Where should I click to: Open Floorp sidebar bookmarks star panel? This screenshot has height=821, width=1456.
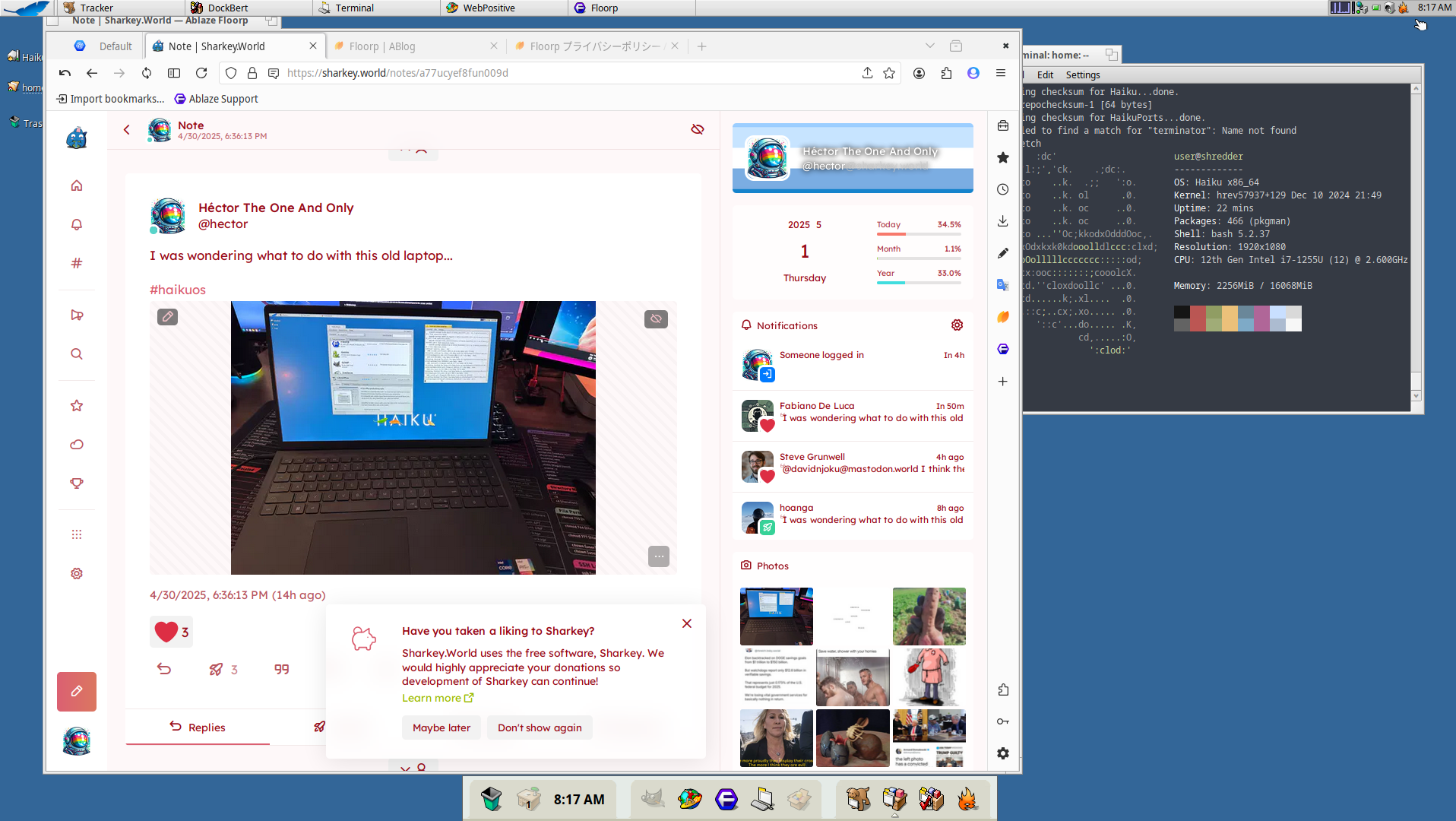(1003, 157)
